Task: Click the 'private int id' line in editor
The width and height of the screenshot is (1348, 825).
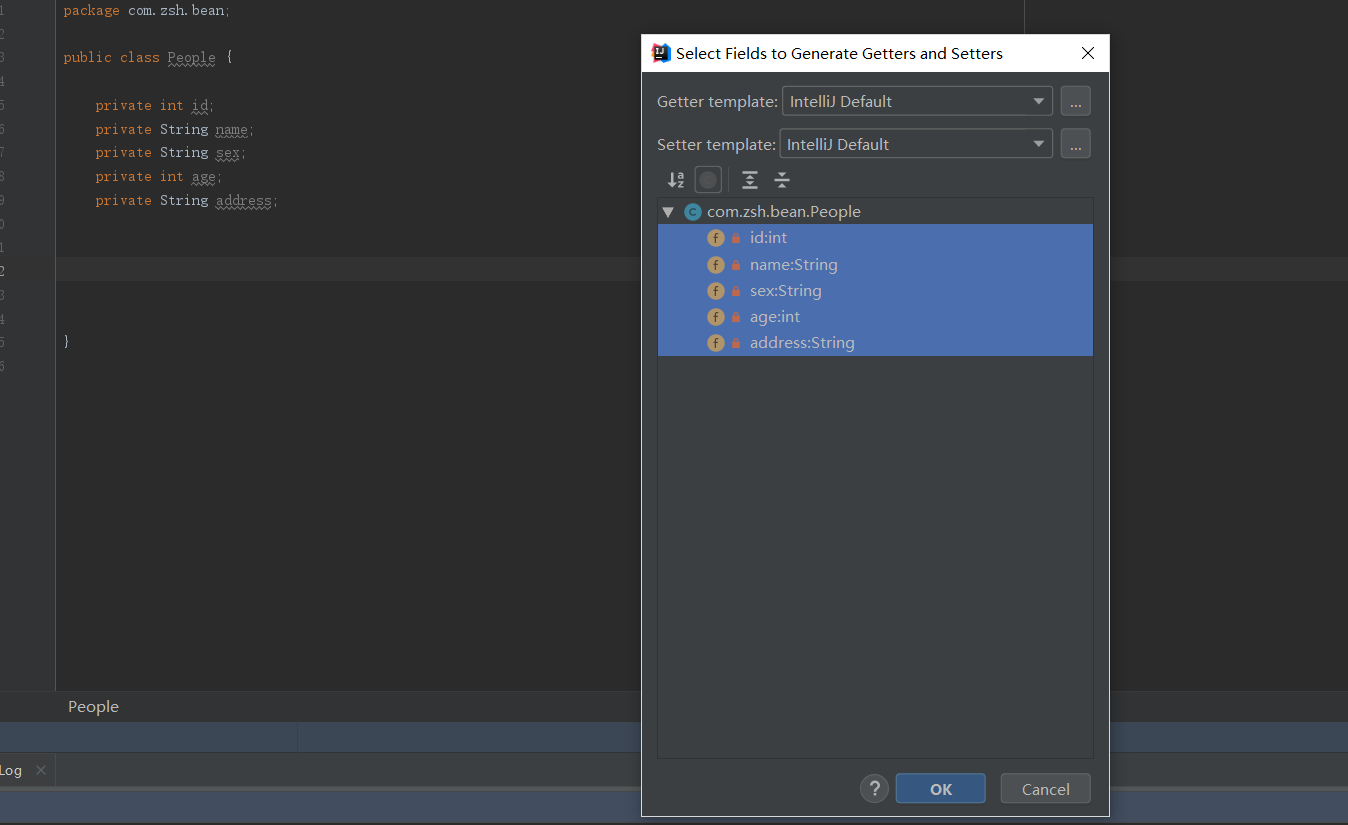Action: click(155, 105)
